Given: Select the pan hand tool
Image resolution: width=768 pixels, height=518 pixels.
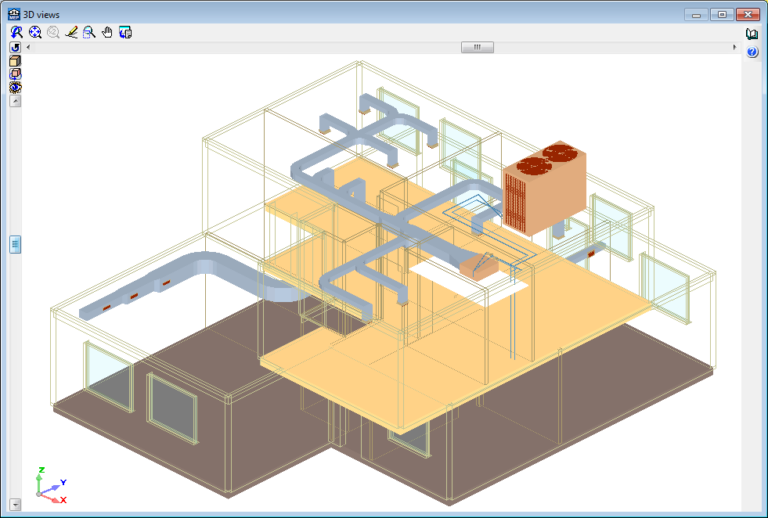Looking at the screenshot, I should (107, 33).
